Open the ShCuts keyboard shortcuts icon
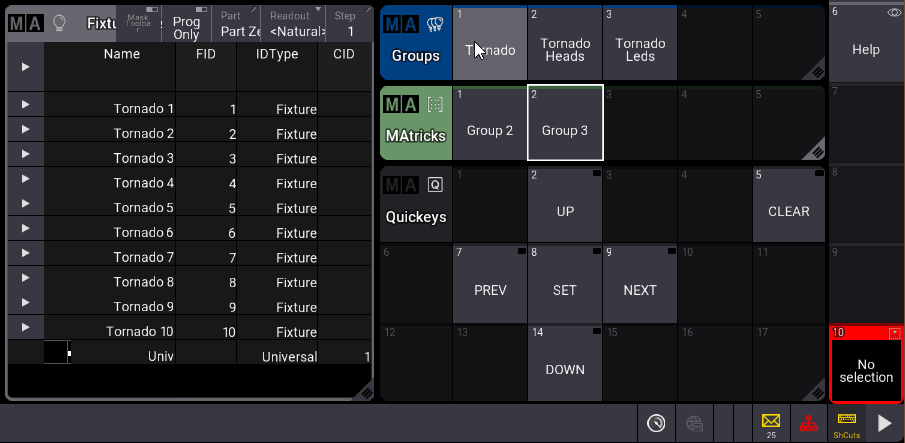 846,423
